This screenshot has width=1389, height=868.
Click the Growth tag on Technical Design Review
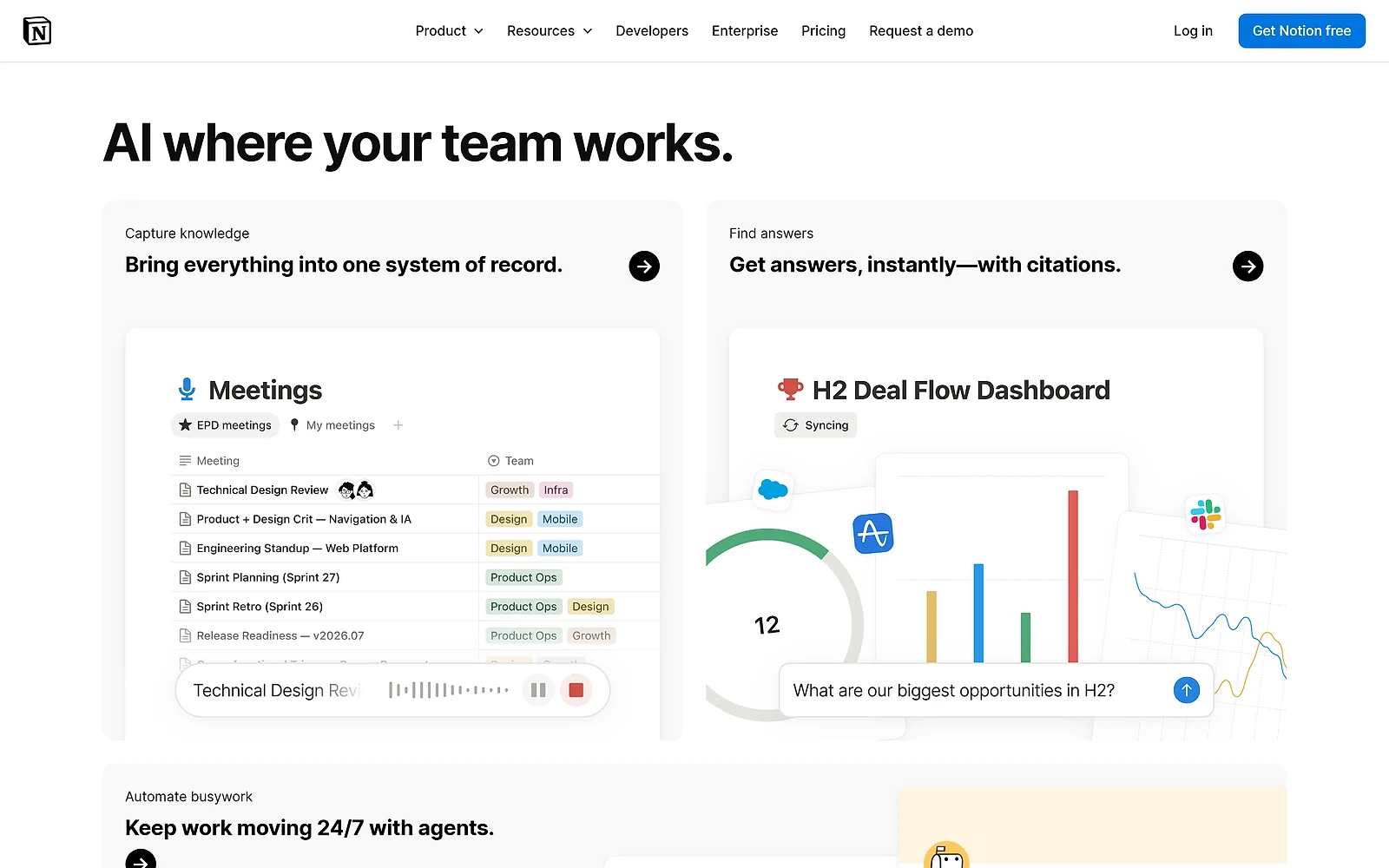tap(510, 490)
